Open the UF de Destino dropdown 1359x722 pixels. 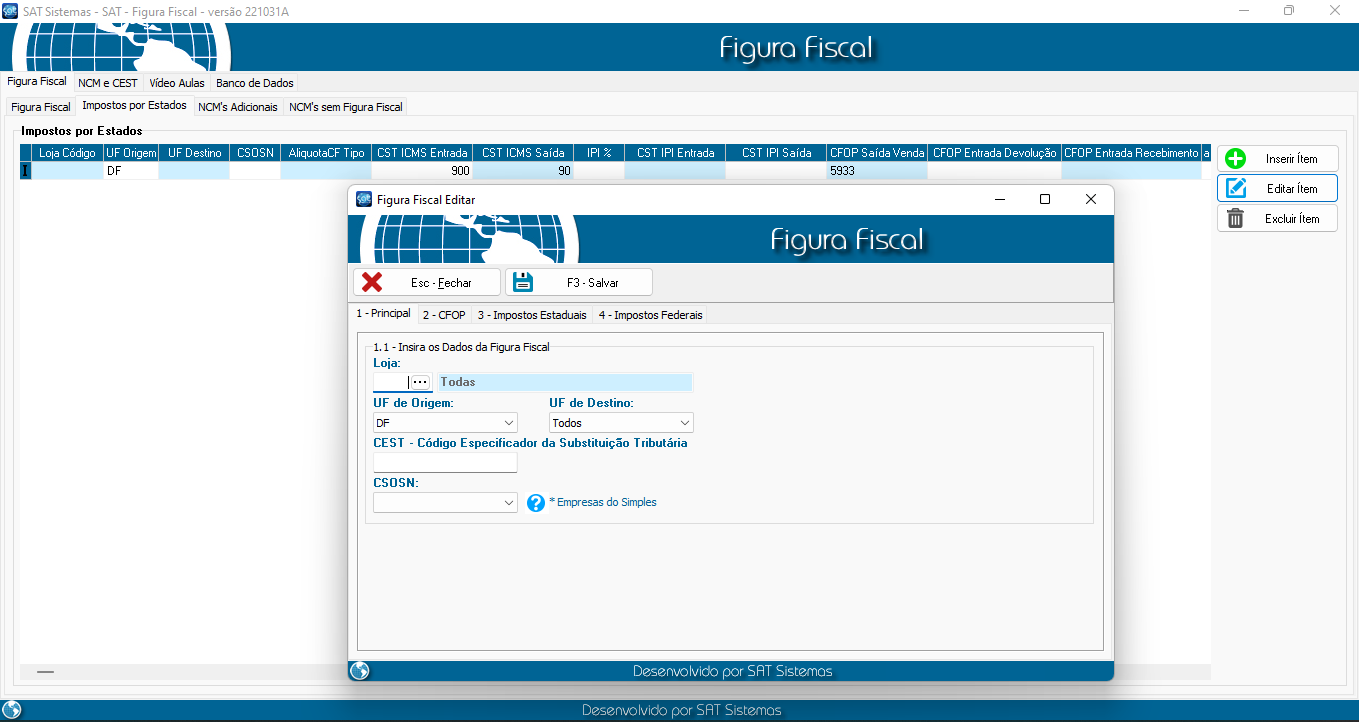684,423
